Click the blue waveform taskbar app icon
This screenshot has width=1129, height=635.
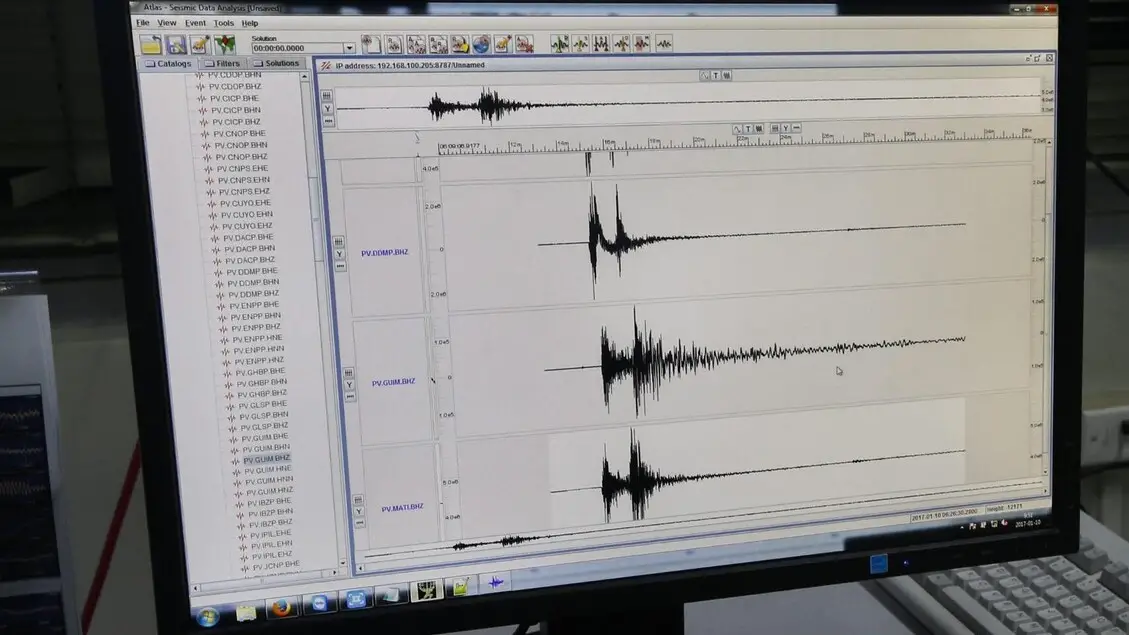pos(495,582)
